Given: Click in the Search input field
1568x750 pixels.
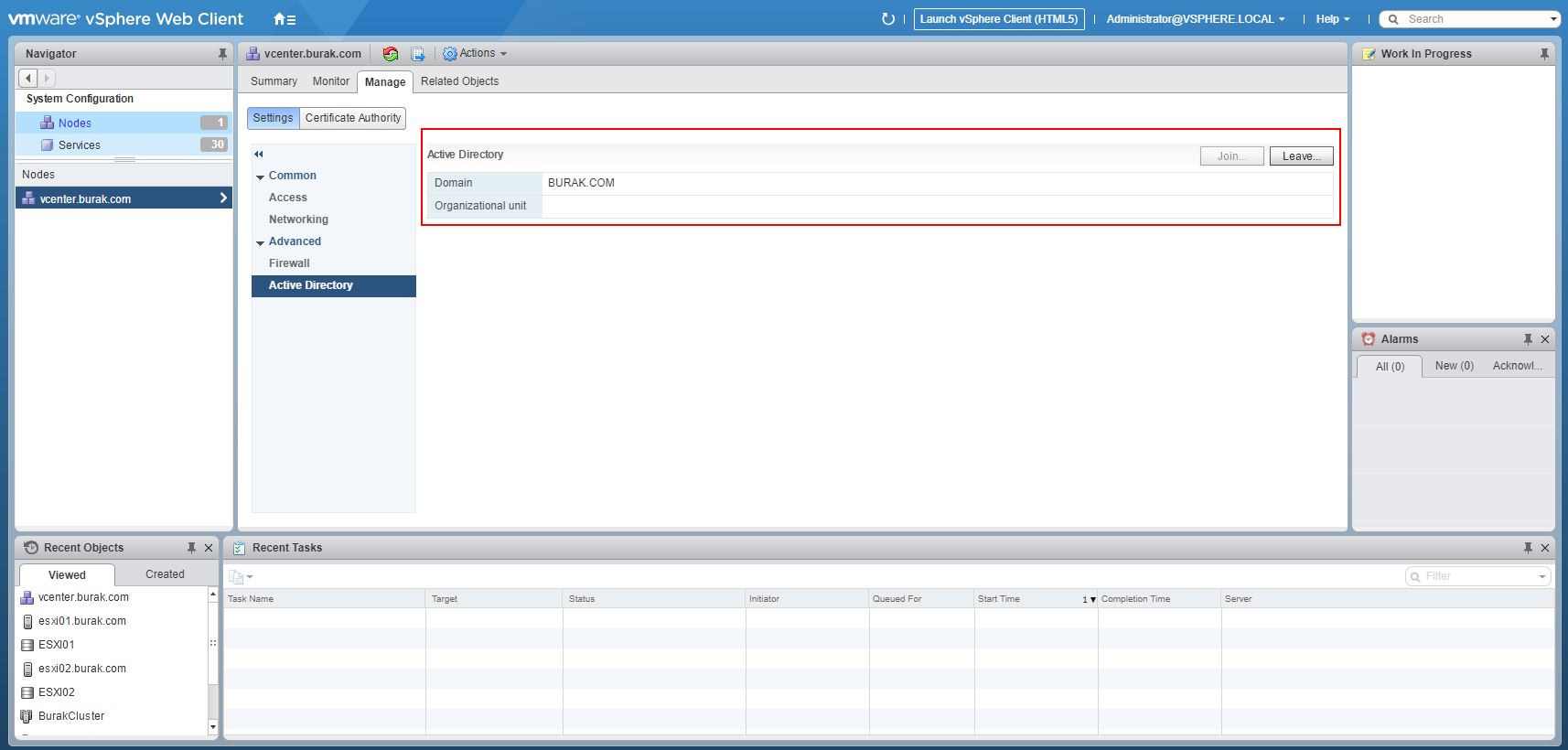Looking at the screenshot, I should coord(1474,19).
